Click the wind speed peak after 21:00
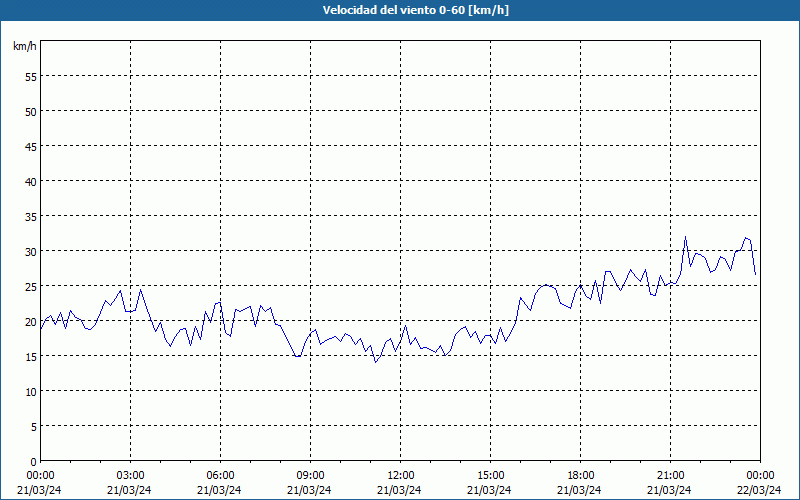The height and width of the screenshot is (500, 800). click(685, 237)
